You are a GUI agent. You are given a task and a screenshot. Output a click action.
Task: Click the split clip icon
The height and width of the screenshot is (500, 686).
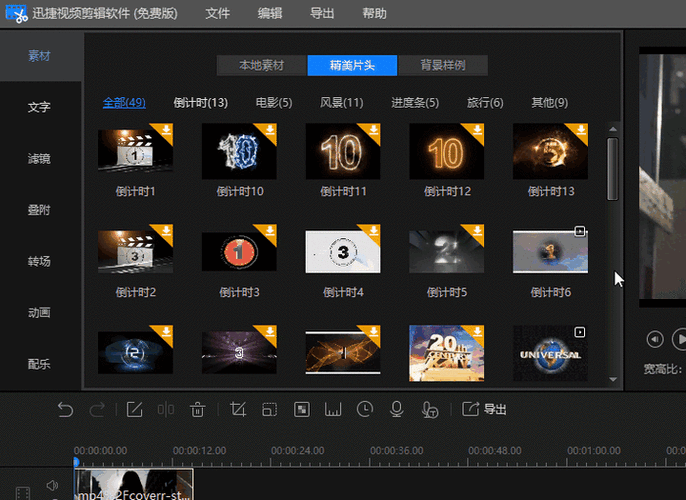tap(166, 409)
